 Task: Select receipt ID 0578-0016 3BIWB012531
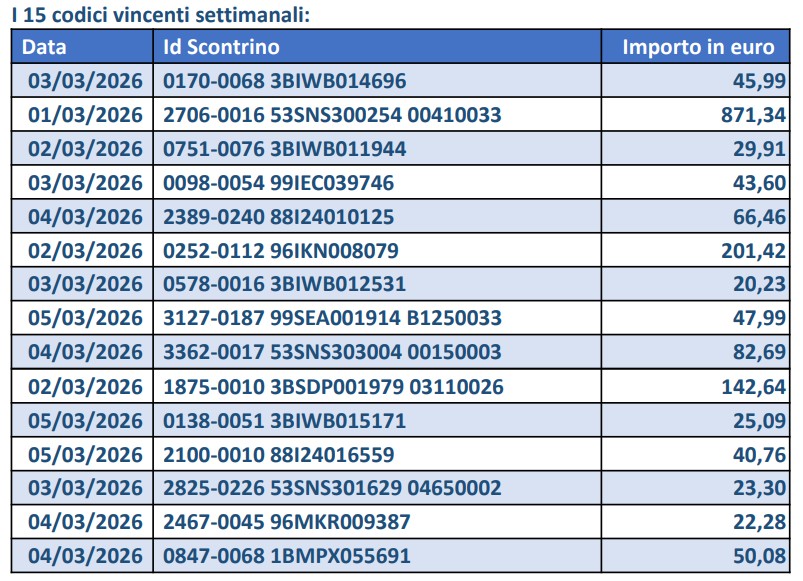tap(285, 284)
